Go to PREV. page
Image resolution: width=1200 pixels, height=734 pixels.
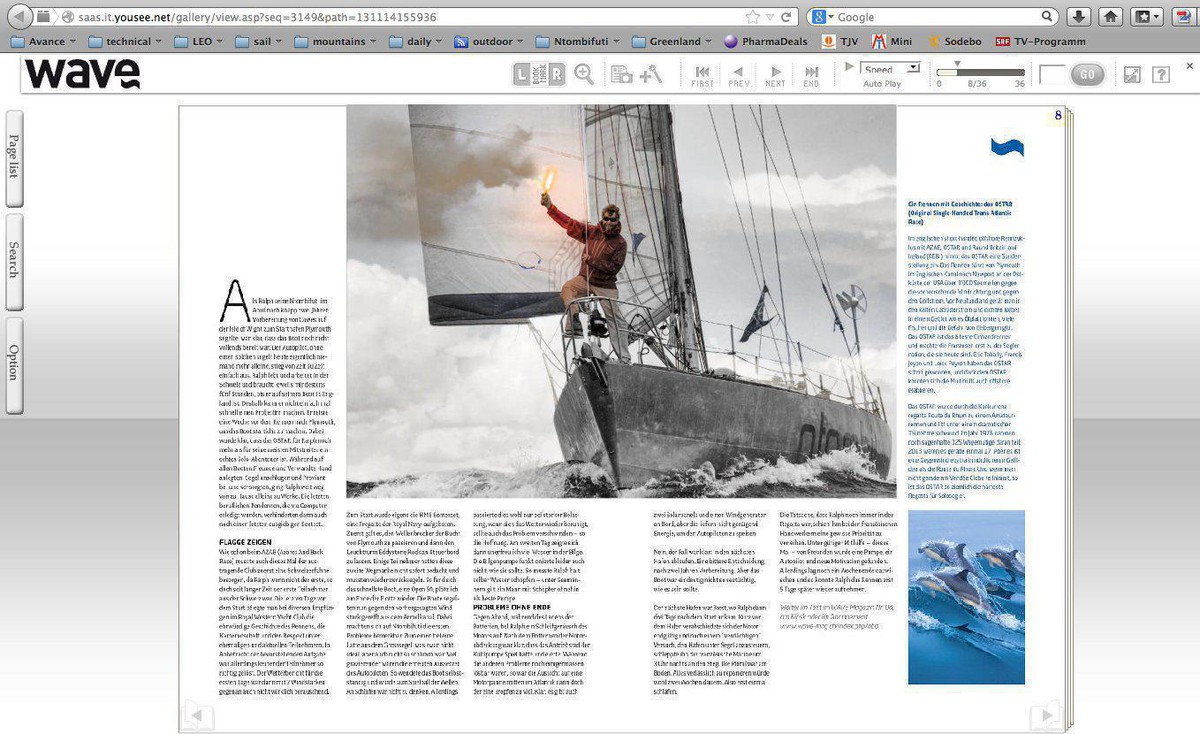(739, 76)
